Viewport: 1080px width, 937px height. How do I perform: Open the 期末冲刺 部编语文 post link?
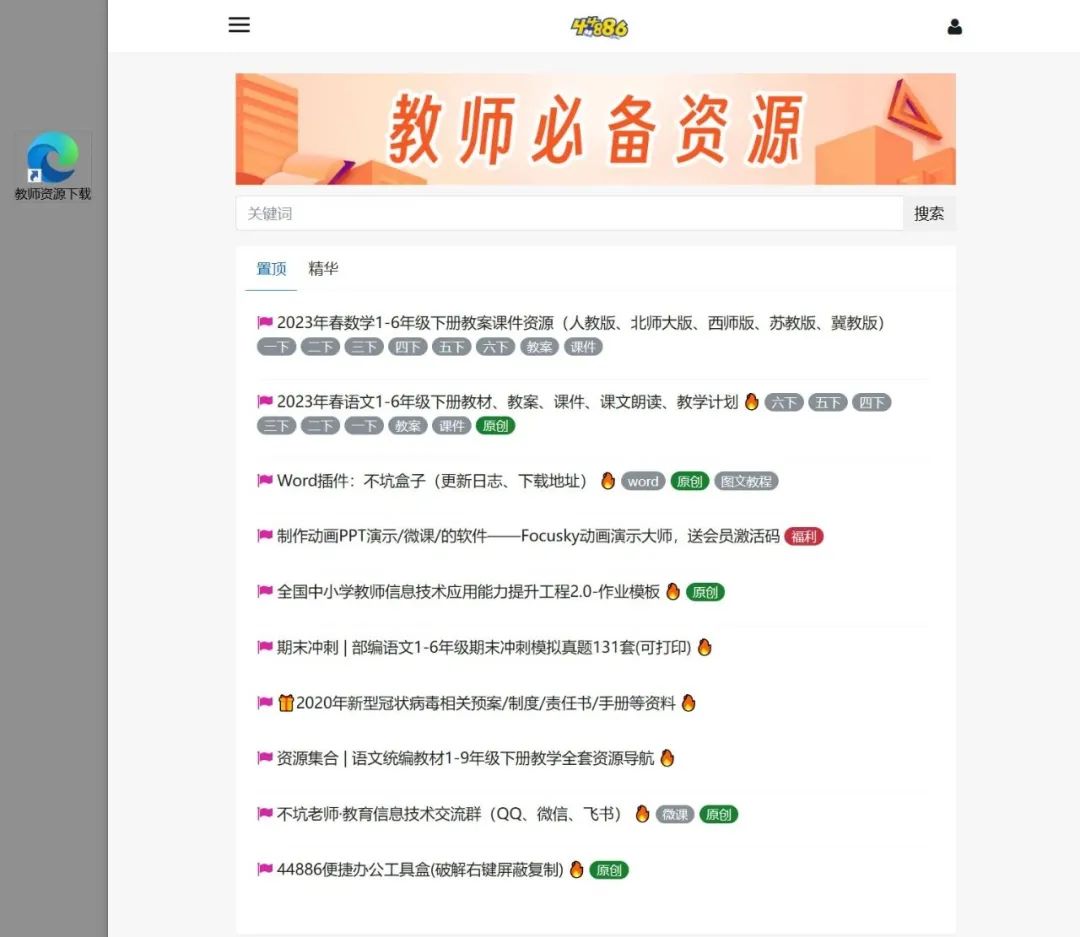coord(480,647)
